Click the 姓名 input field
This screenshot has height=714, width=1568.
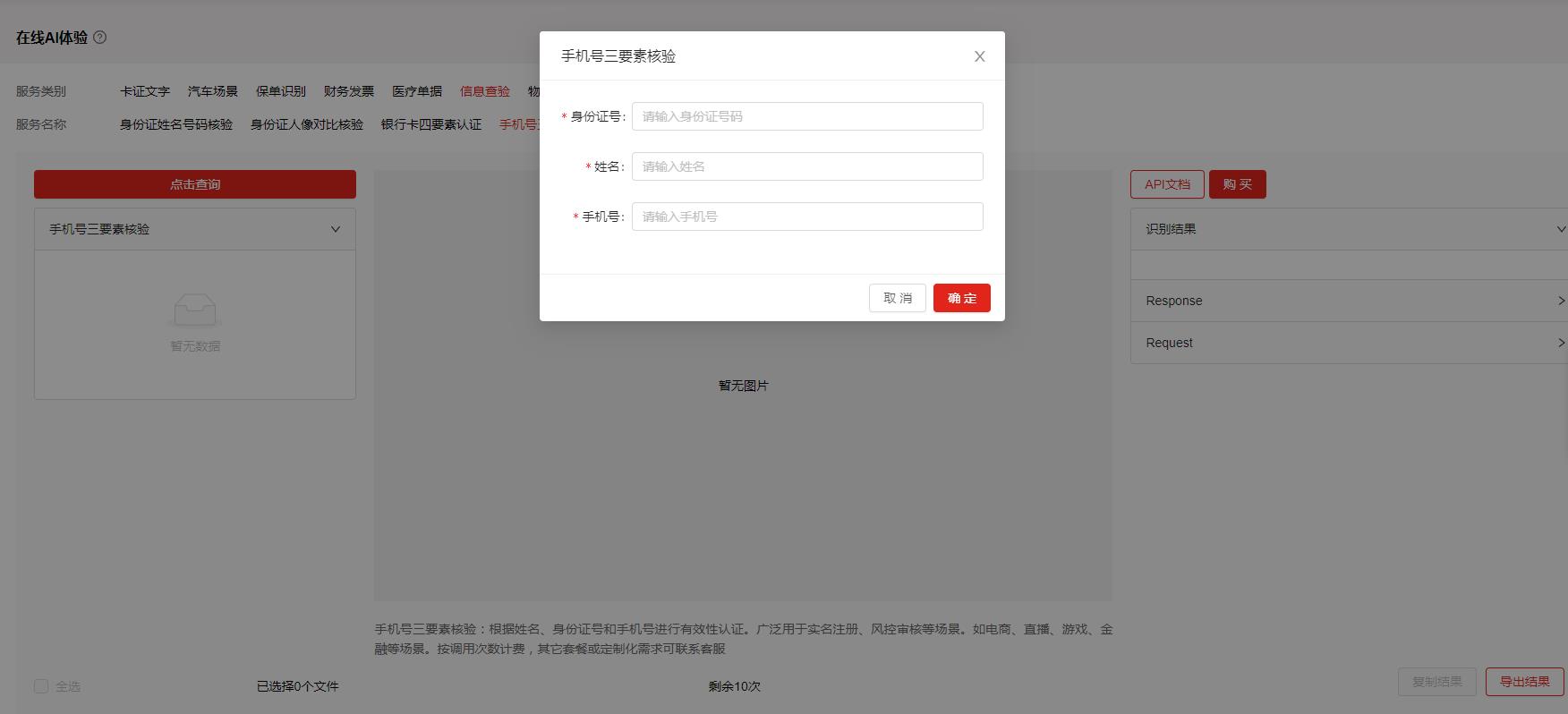(807, 166)
